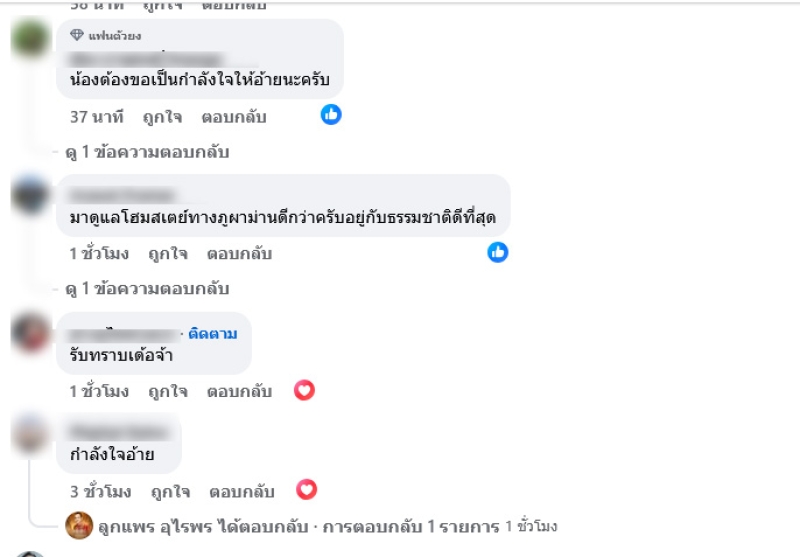Click ลูกแพร อุไรพร small avatar in reply

pos(78,525)
